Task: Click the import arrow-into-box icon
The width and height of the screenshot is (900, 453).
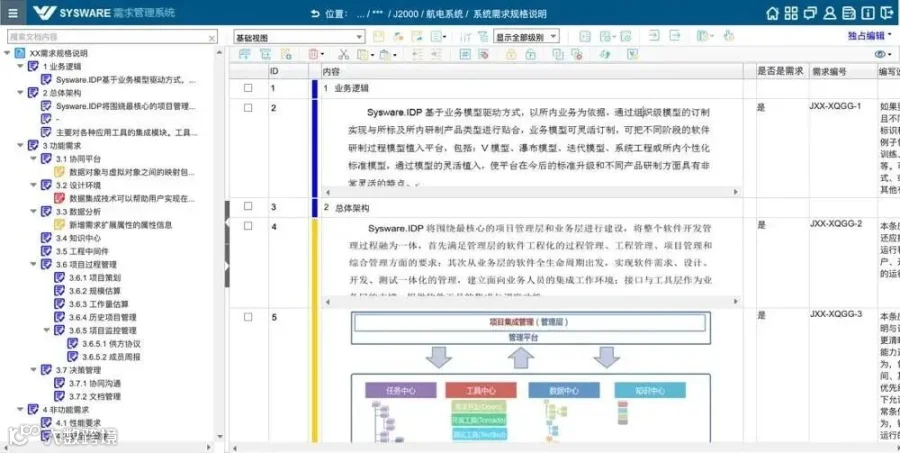Action: coord(653,36)
